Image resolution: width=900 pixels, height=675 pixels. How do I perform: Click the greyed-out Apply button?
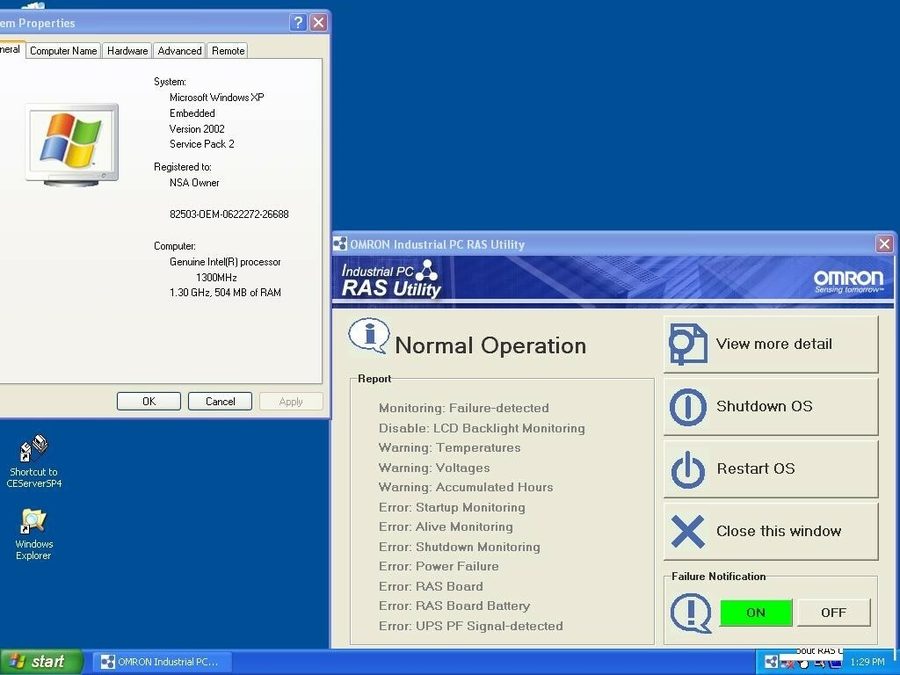click(291, 401)
